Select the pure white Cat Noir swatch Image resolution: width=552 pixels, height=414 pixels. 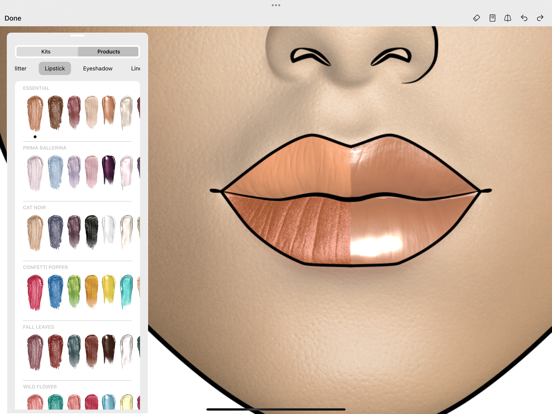click(108, 230)
